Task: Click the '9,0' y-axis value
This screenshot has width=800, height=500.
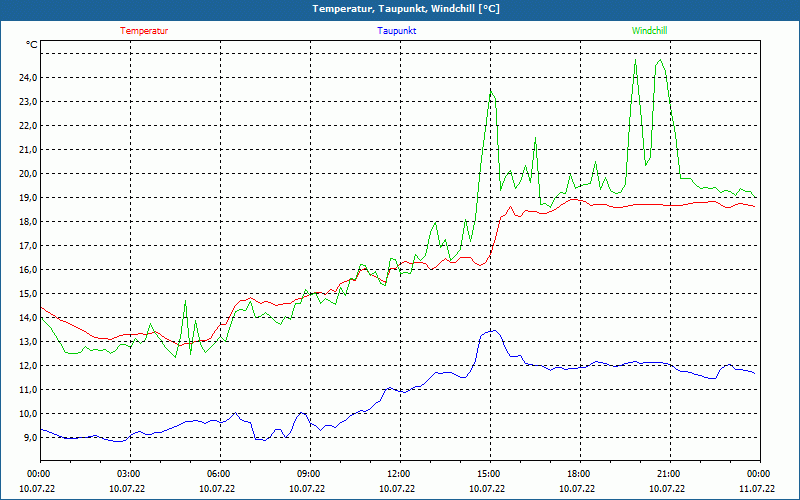Action: (x=30, y=437)
